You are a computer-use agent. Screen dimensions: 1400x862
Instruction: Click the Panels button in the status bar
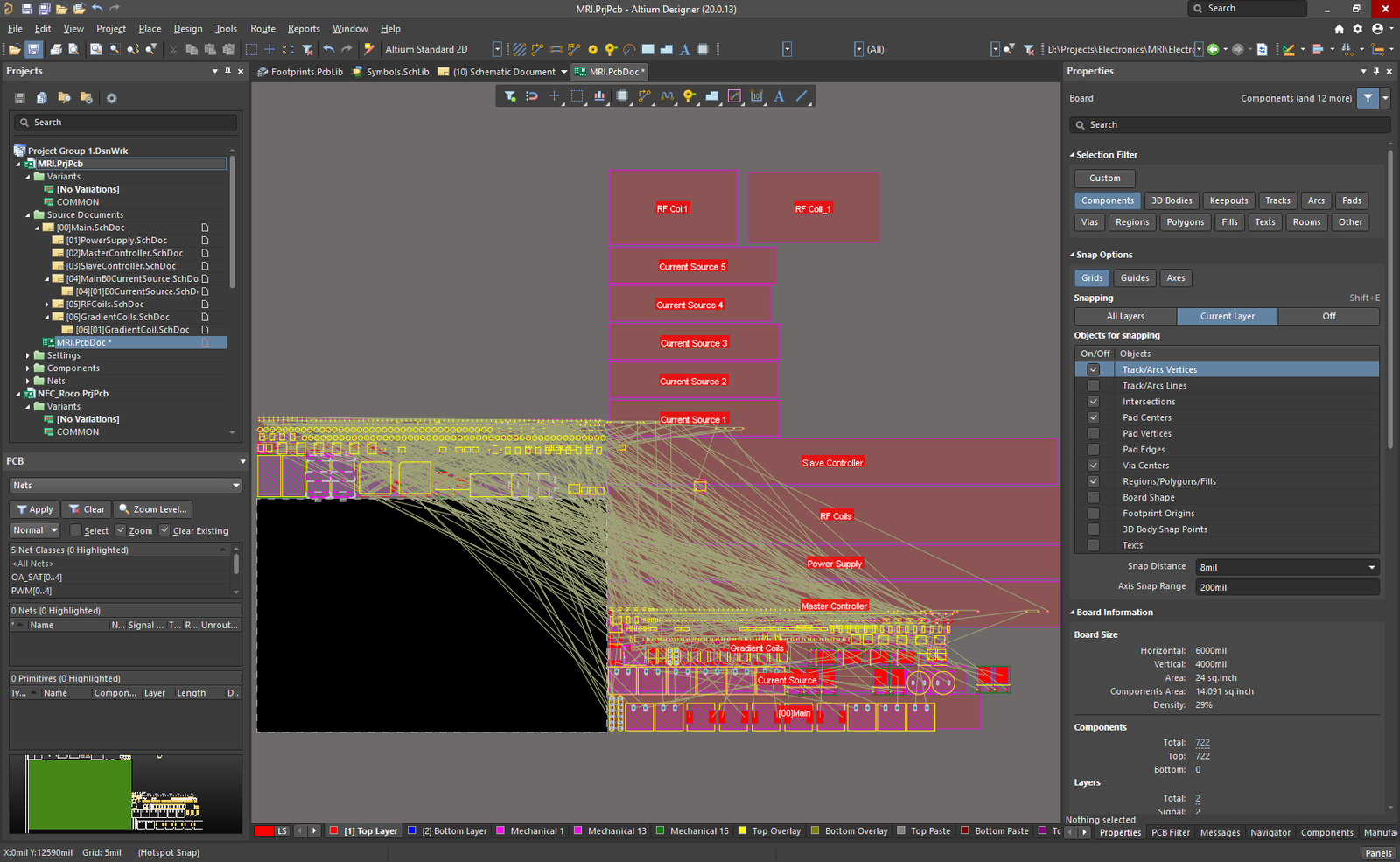pos(1378,853)
